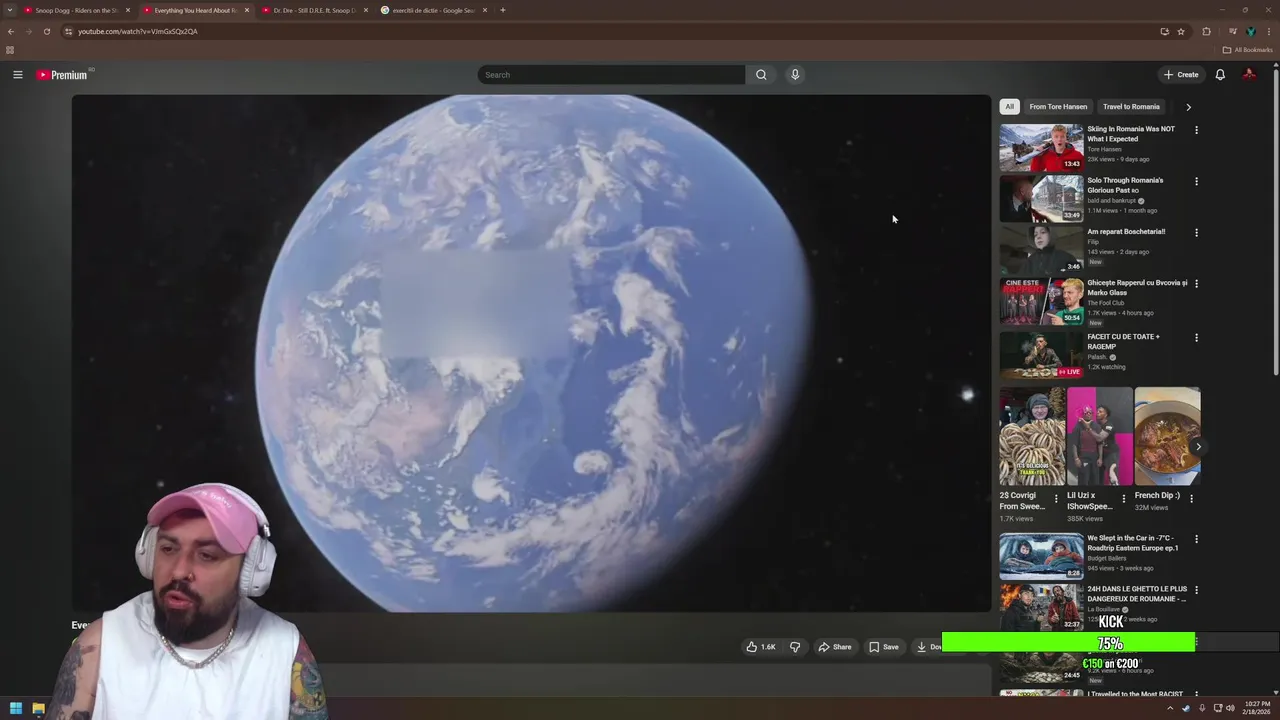This screenshot has width=1280, height=720.
Task: Save the video to a playlist
Action: (884, 647)
